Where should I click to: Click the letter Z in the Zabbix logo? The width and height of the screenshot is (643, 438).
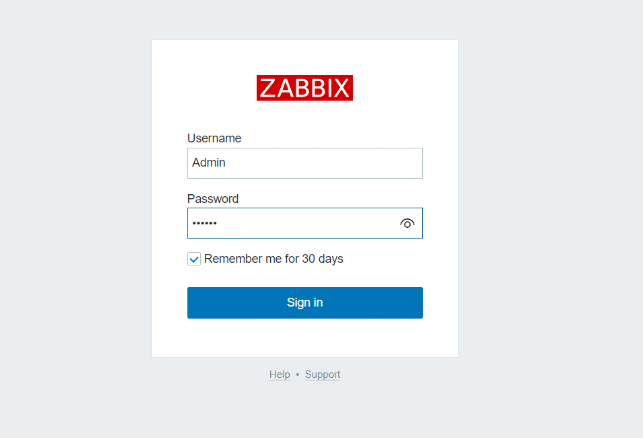(x=268, y=88)
